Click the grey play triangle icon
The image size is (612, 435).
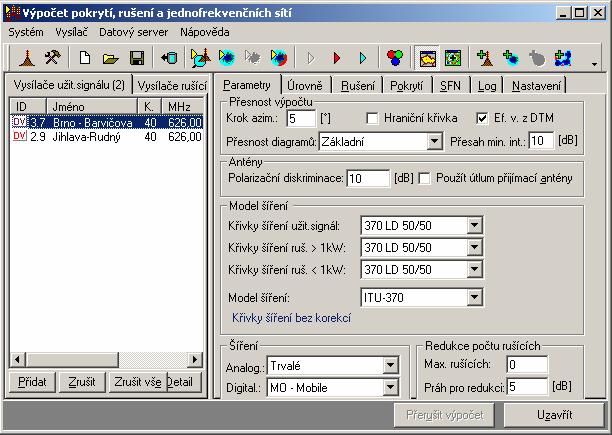coord(311,58)
